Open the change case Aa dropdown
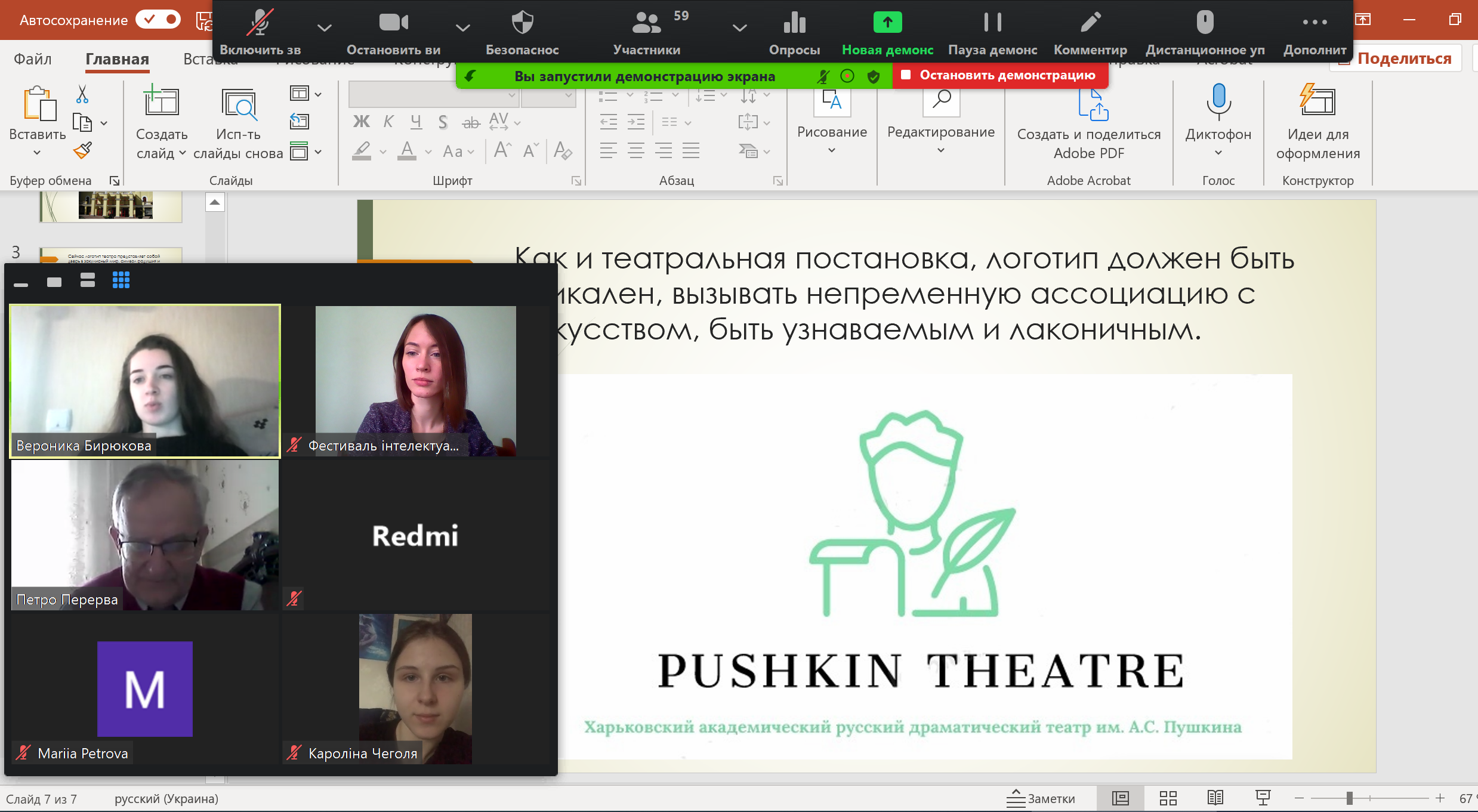1478x812 pixels. [x=458, y=152]
